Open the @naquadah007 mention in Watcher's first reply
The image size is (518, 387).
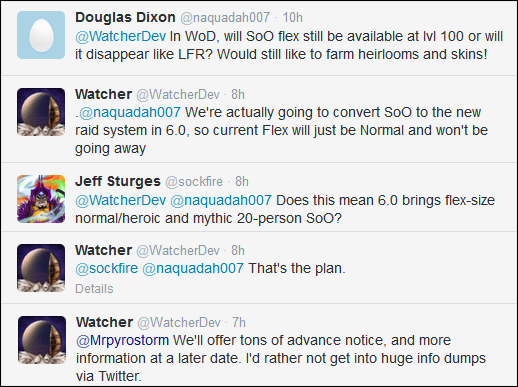pyautogui.click(x=130, y=112)
